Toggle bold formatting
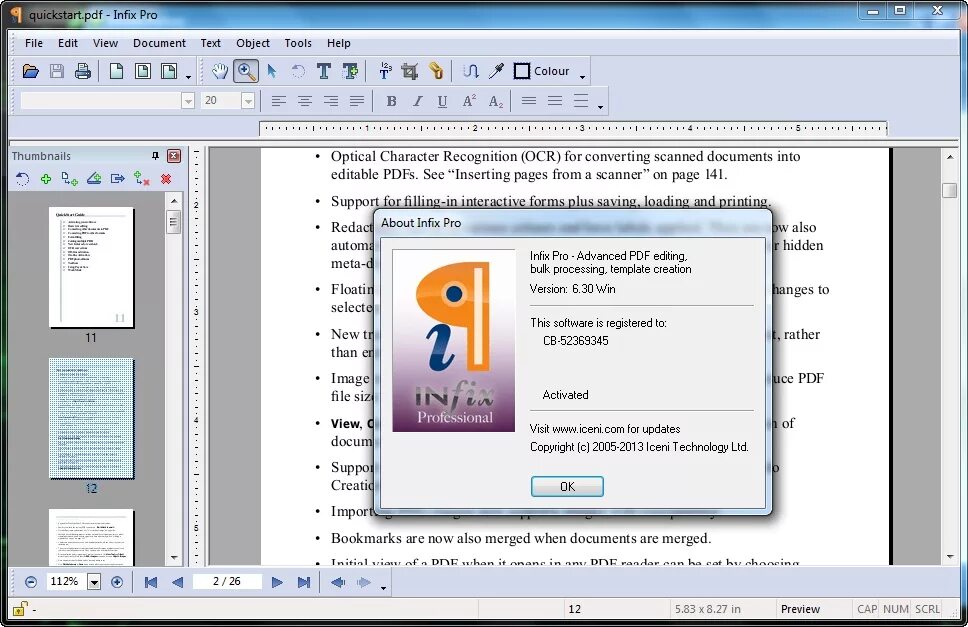This screenshot has height=627, width=968. (x=391, y=101)
